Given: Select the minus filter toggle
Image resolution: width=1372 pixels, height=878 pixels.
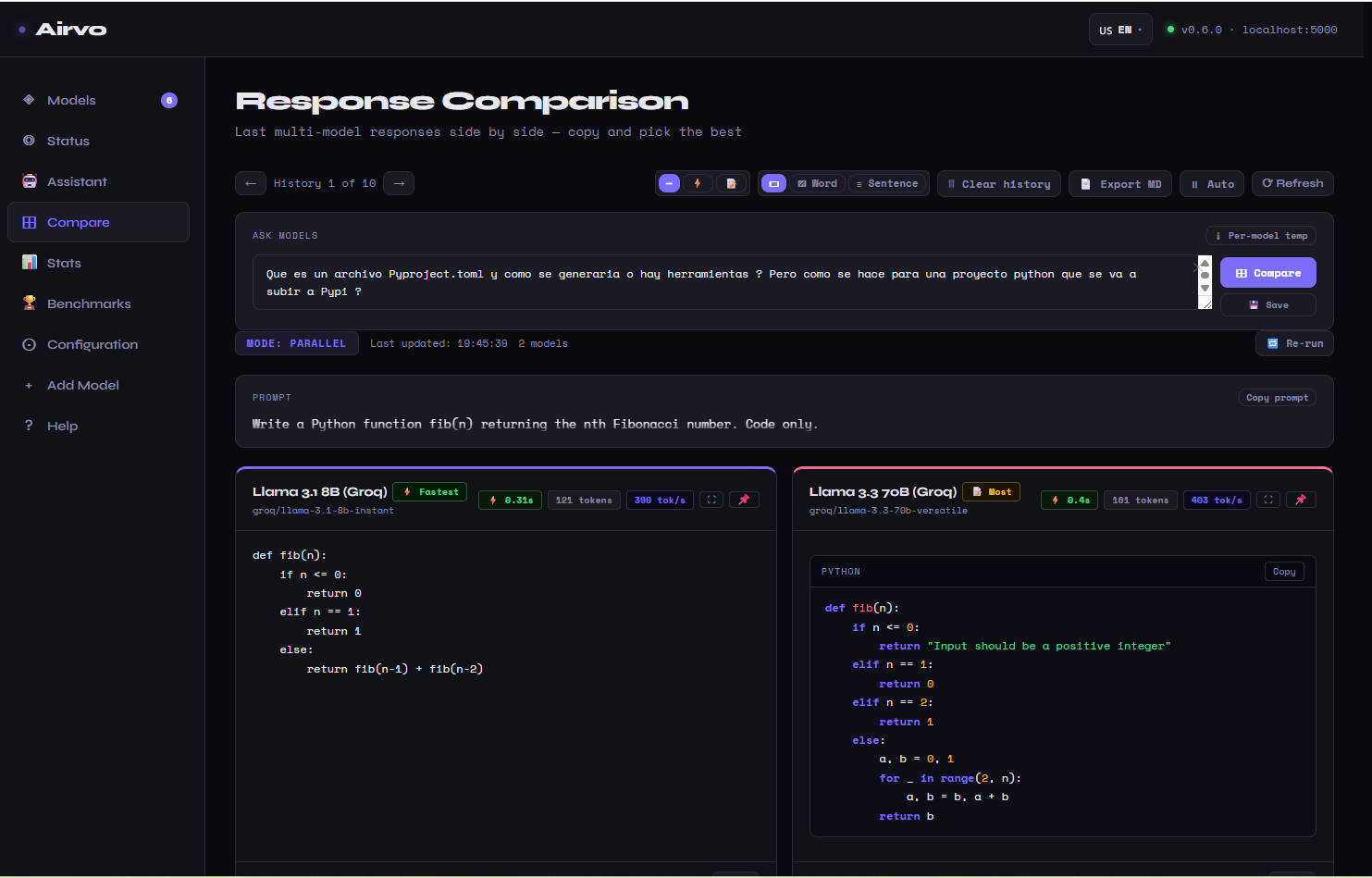Looking at the screenshot, I should [x=669, y=183].
